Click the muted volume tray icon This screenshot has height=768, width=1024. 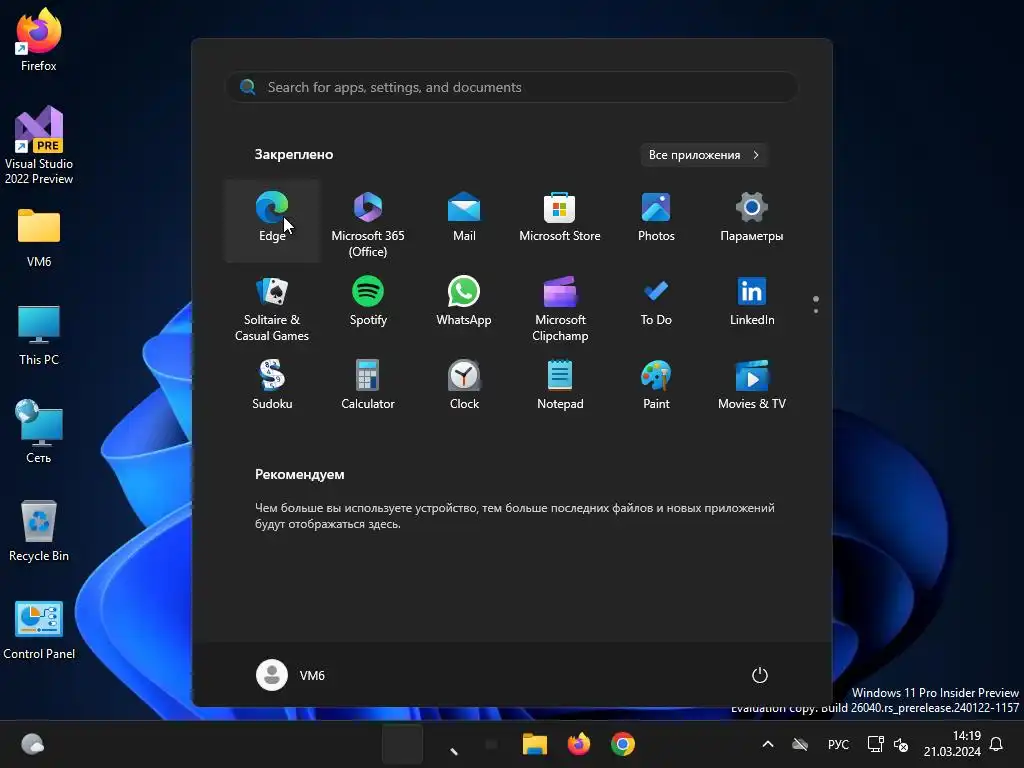(901, 744)
